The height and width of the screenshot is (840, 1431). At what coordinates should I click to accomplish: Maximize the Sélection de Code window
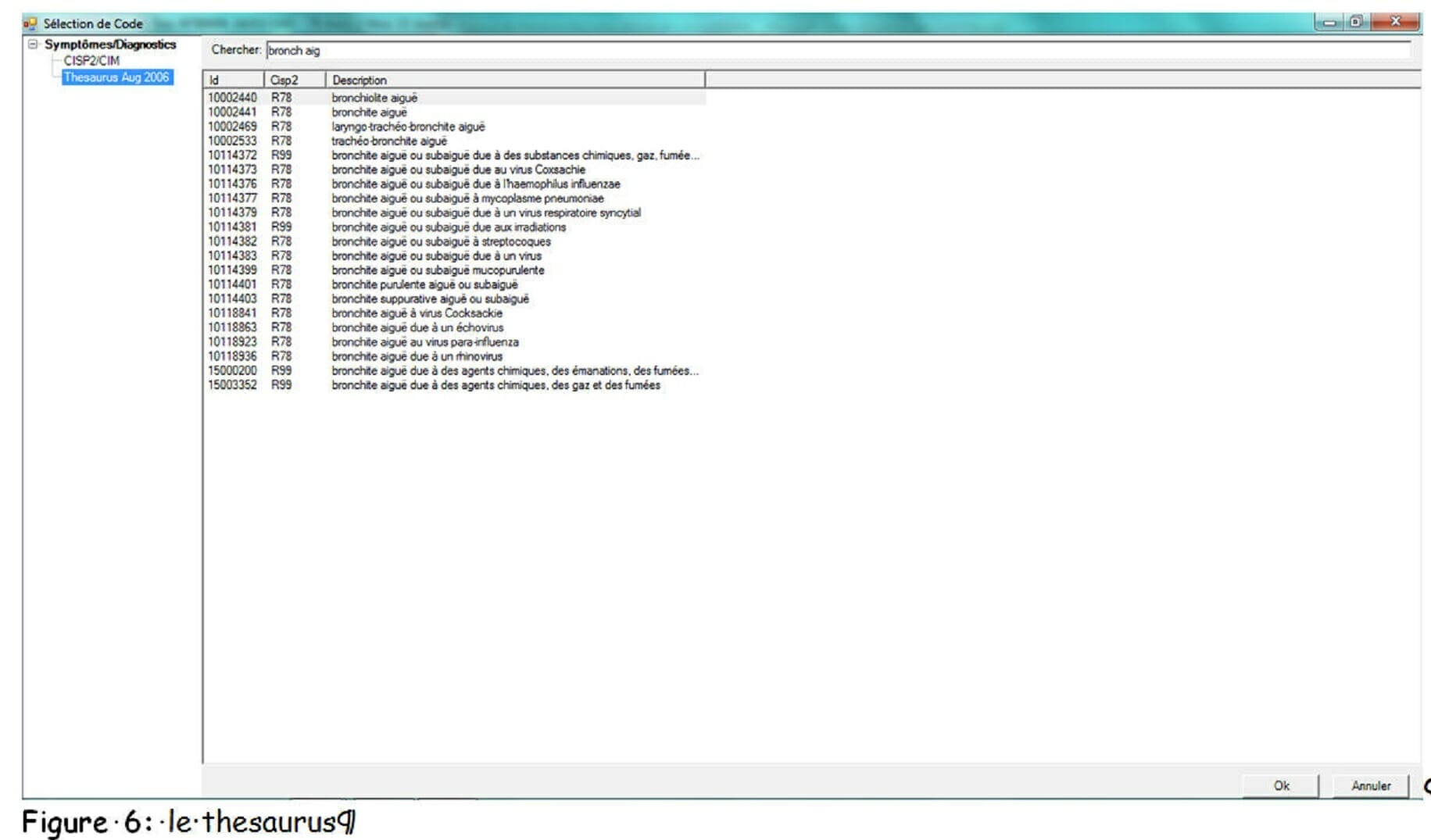tap(1356, 22)
